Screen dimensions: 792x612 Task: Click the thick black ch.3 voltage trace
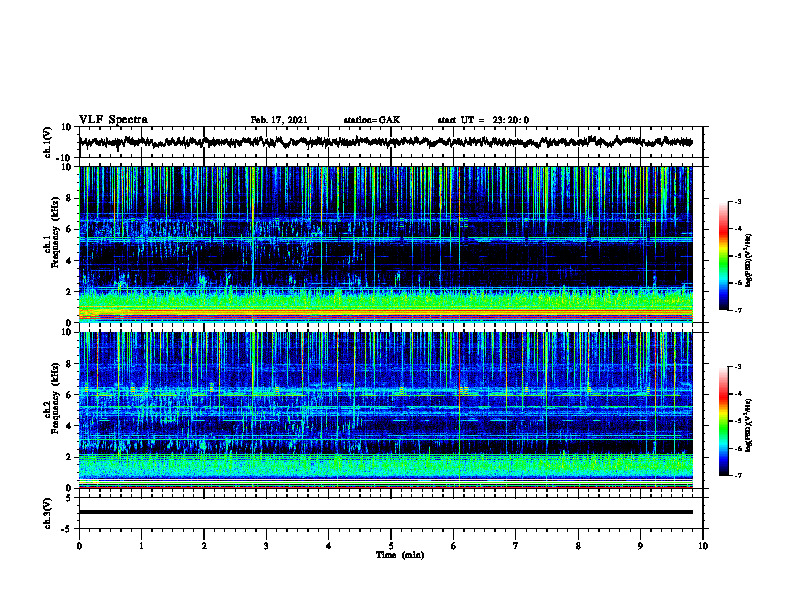(385, 512)
